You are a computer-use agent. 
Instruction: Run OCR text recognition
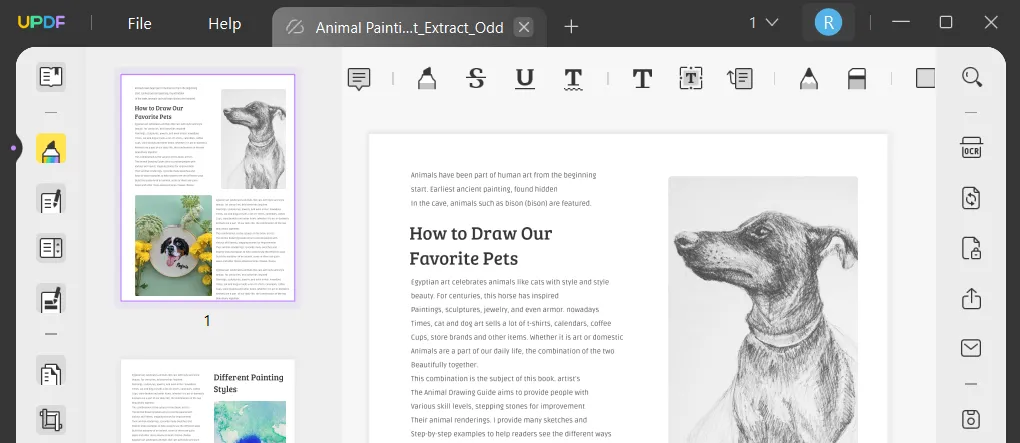(971, 148)
